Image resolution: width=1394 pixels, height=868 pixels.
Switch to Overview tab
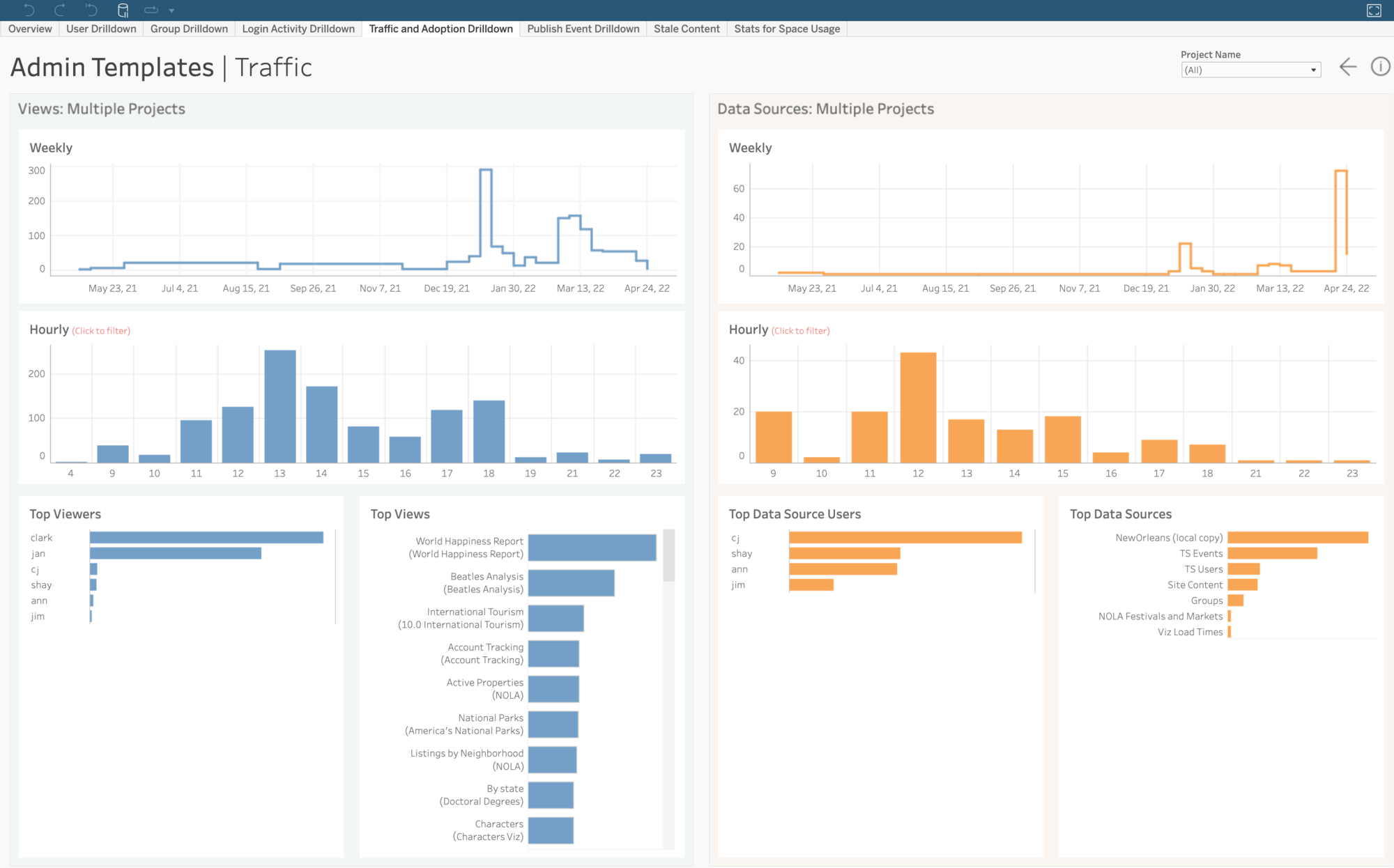pyautogui.click(x=30, y=28)
